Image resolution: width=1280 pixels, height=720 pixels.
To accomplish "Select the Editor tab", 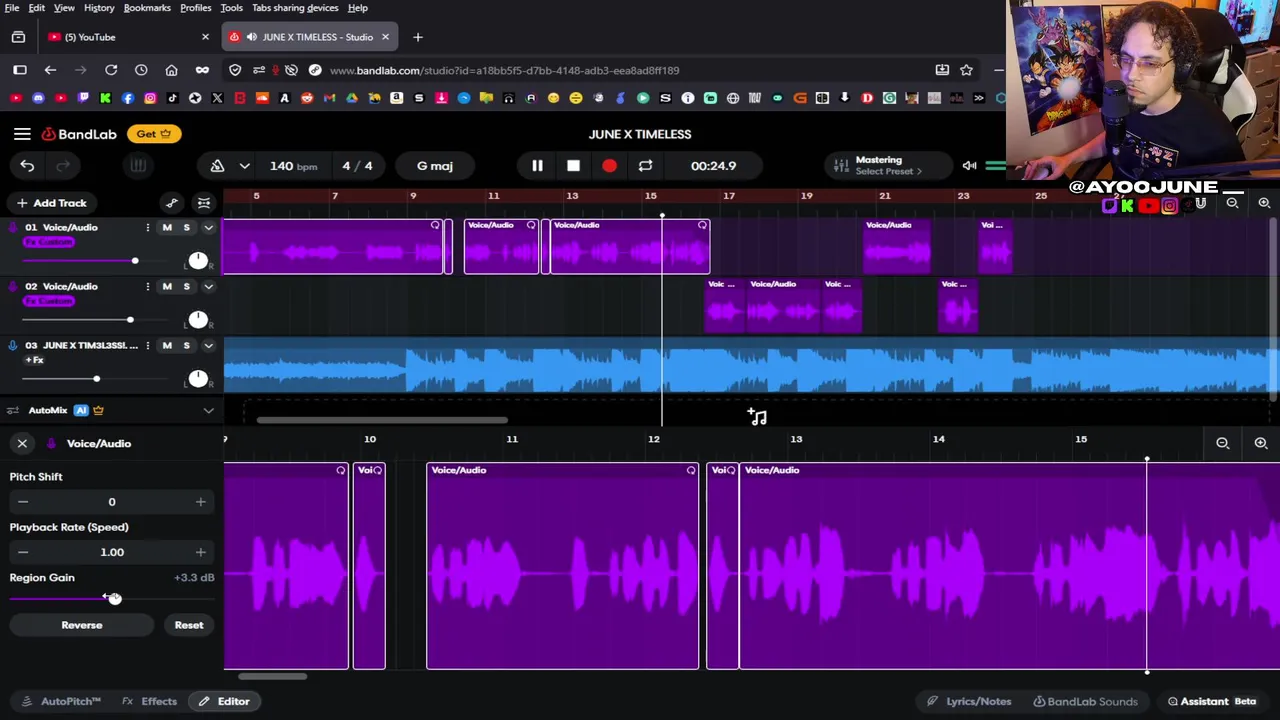I will coord(224,702).
